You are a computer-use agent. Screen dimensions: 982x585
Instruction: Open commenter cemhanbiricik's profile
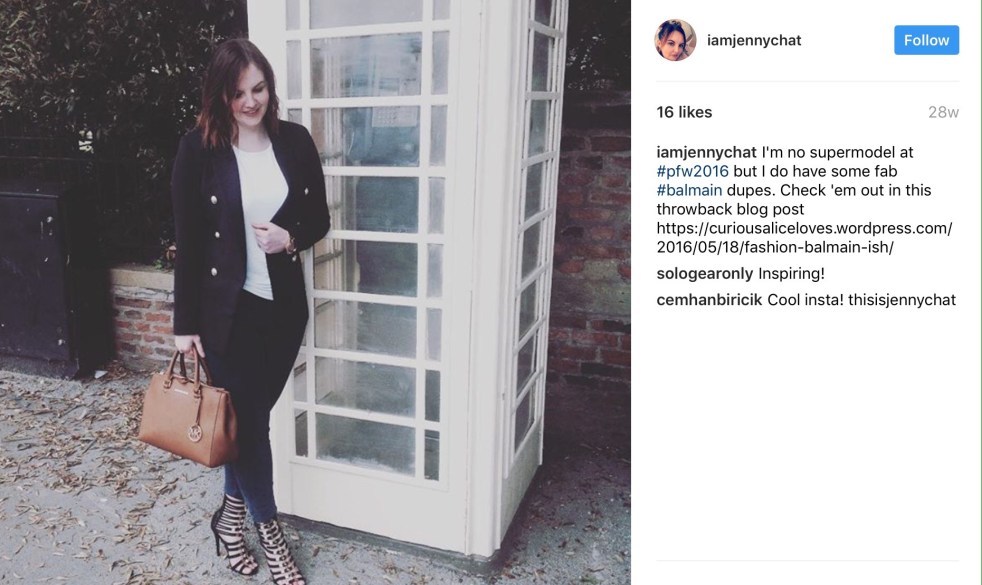(709, 300)
